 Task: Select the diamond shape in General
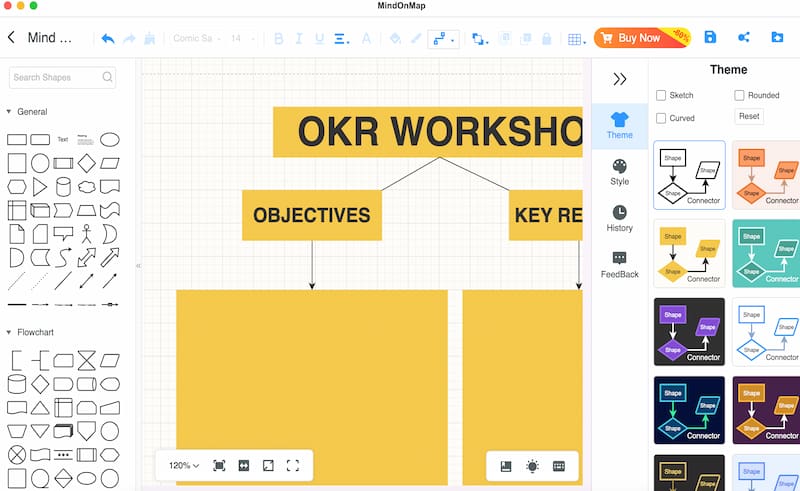click(x=87, y=163)
